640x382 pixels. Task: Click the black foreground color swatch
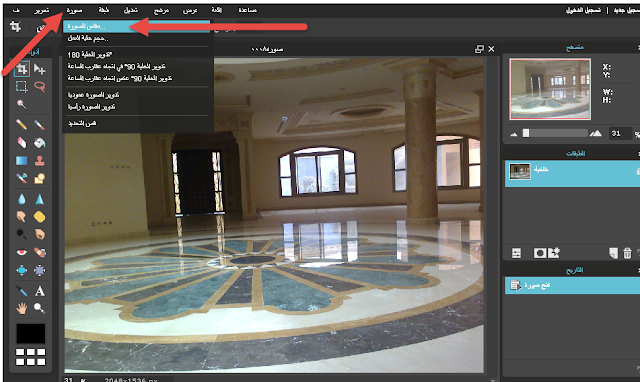[31, 333]
